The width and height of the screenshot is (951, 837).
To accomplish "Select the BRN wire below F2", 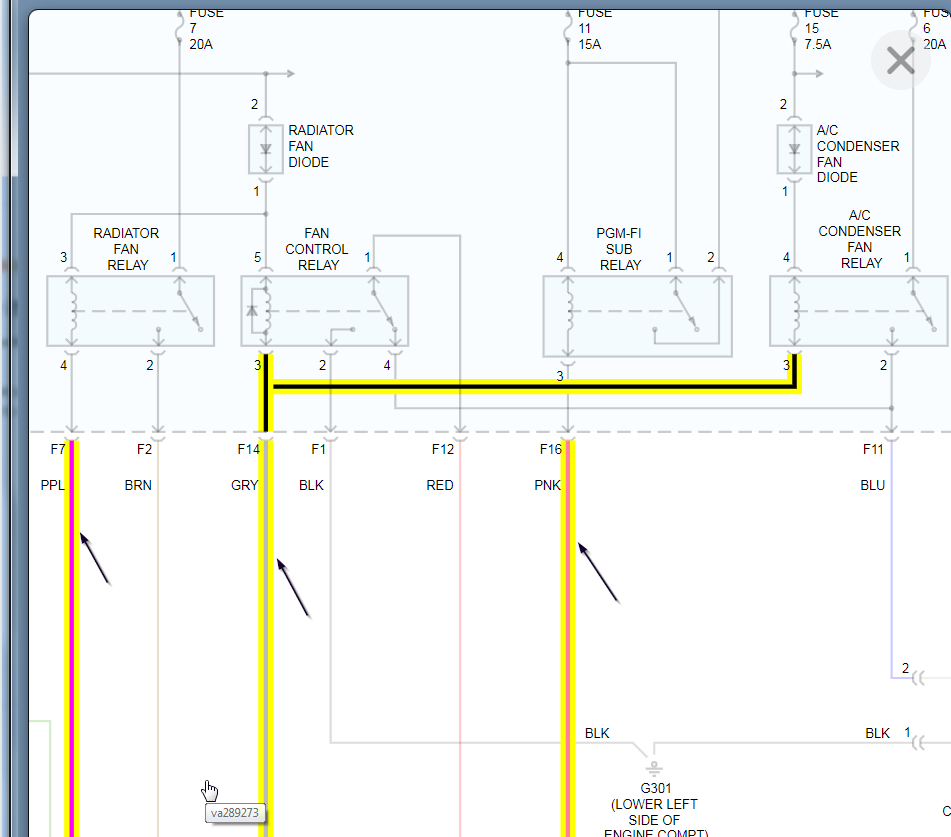I will point(158,620).
